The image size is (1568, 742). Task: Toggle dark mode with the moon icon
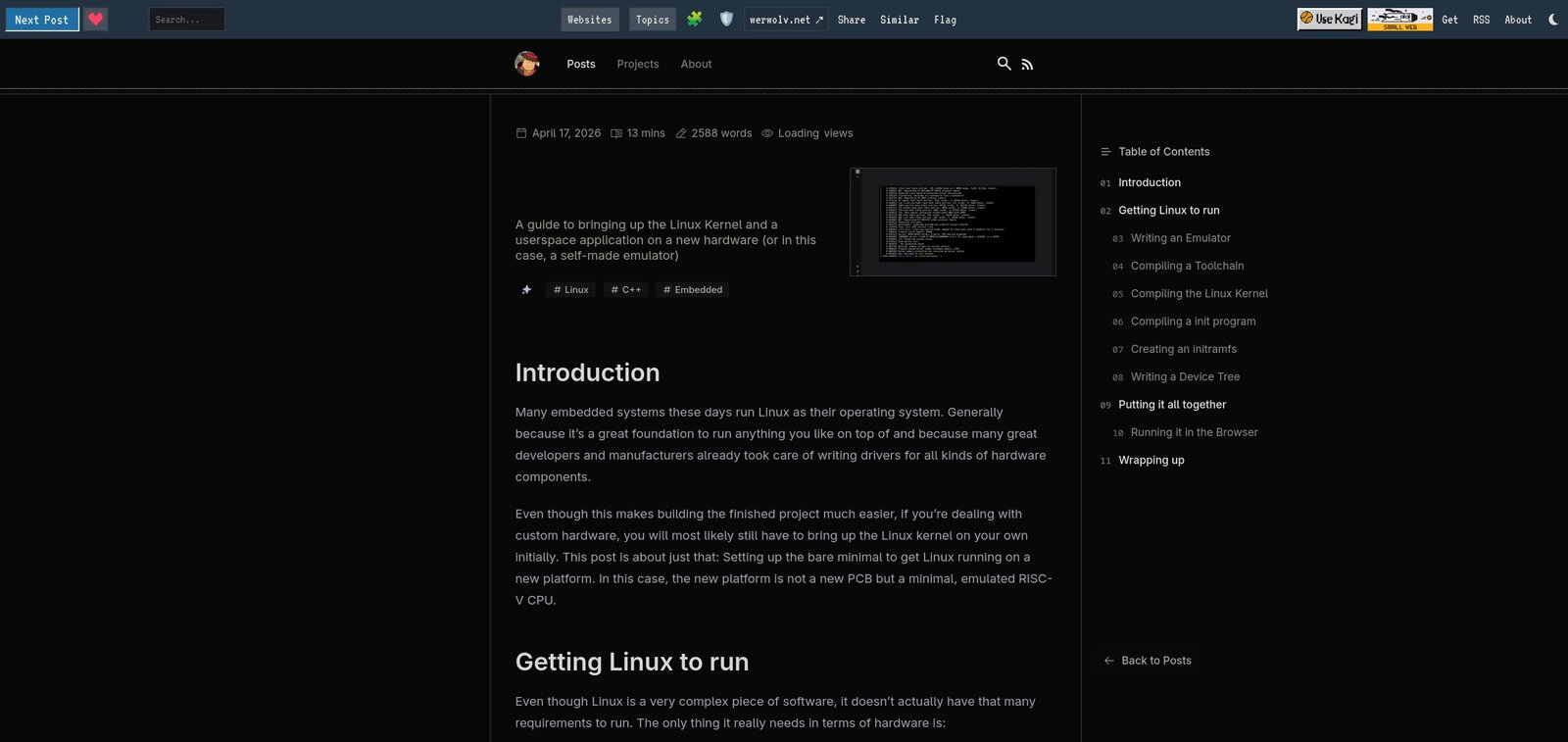point(1553,20)
